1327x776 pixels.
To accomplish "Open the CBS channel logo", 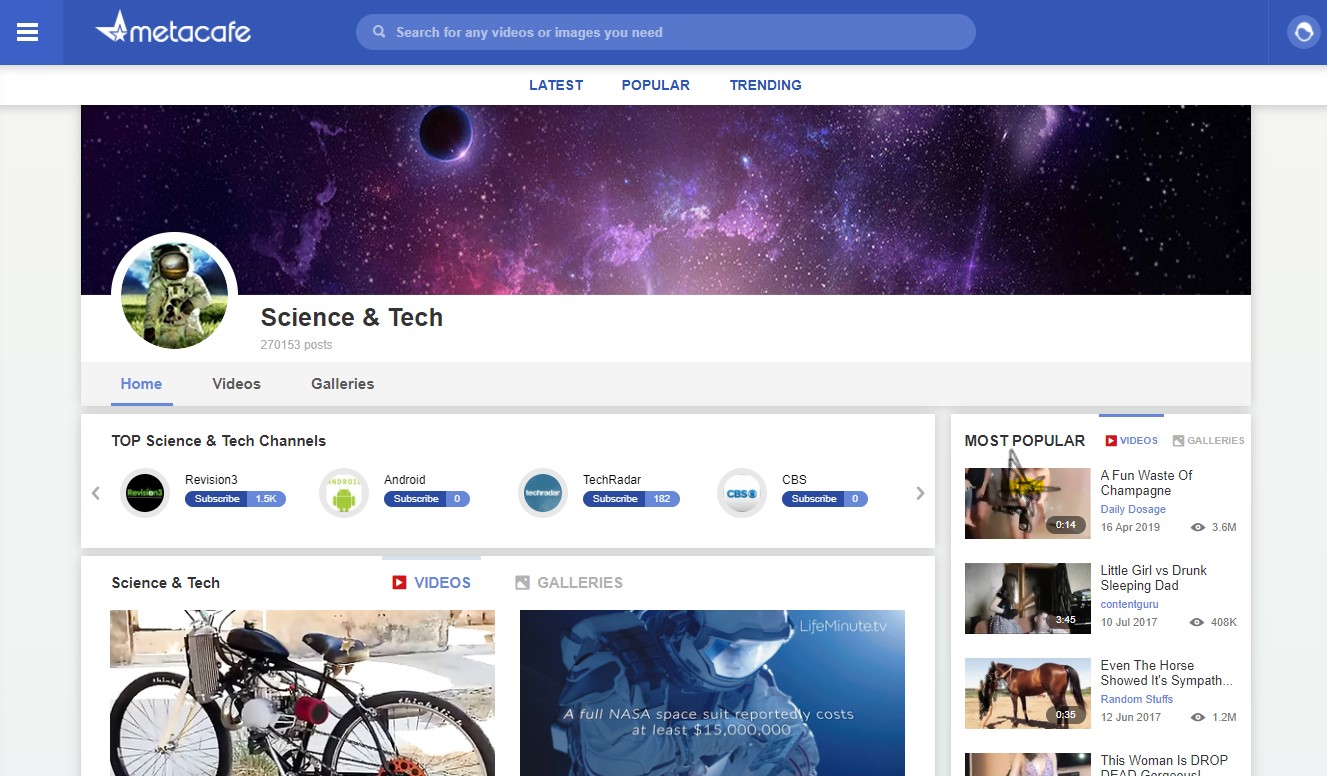I will click(x=742, y=493).
